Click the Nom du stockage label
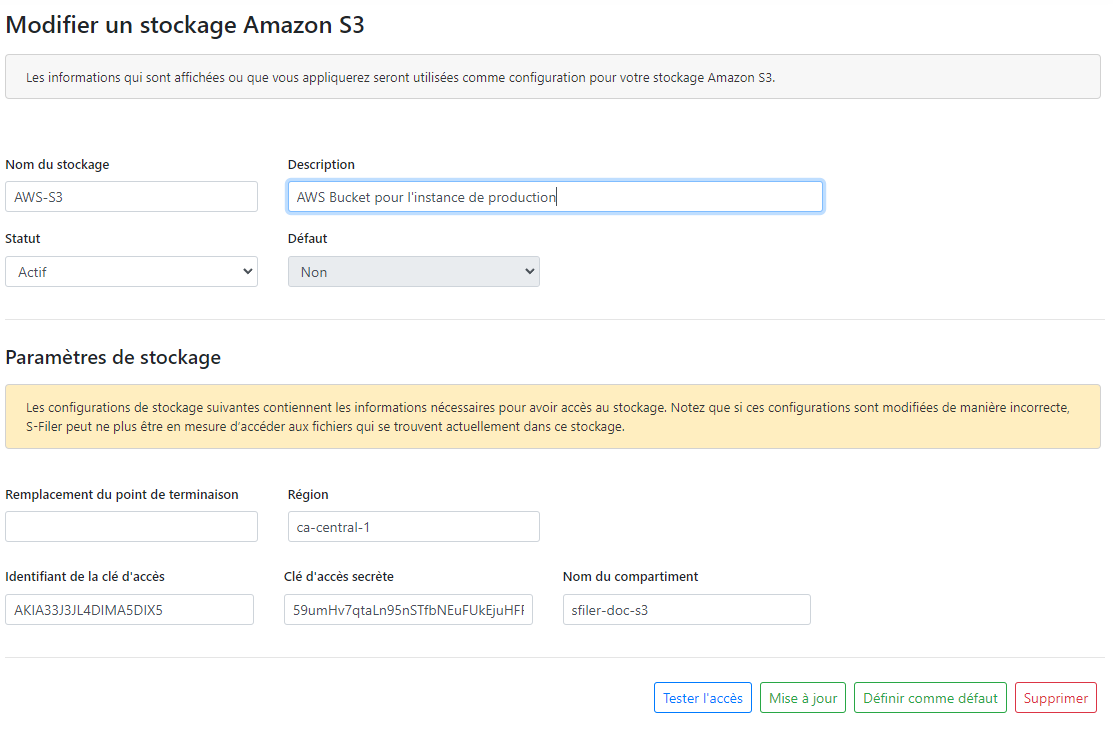The height and width of the screenshot is (736, 1113). tap(57, 164)
